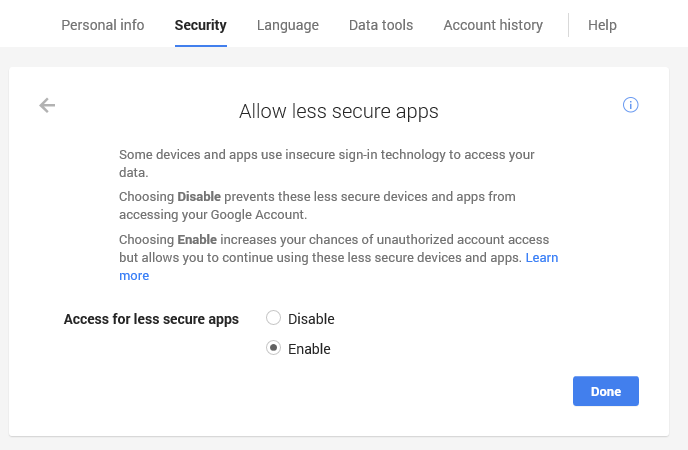
Task: Select the Disable radio button
Action: (x=273, y=318)
